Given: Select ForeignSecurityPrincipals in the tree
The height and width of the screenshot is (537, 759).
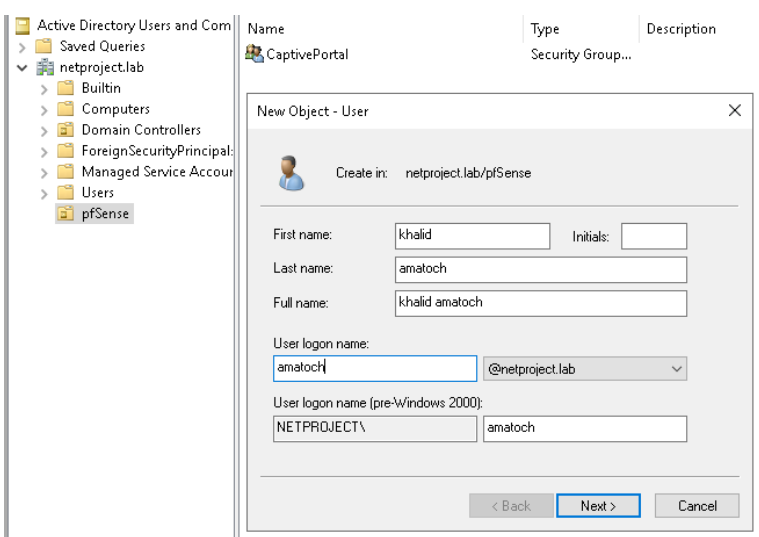Looking at the screenshot, I should tap(156, 151).
